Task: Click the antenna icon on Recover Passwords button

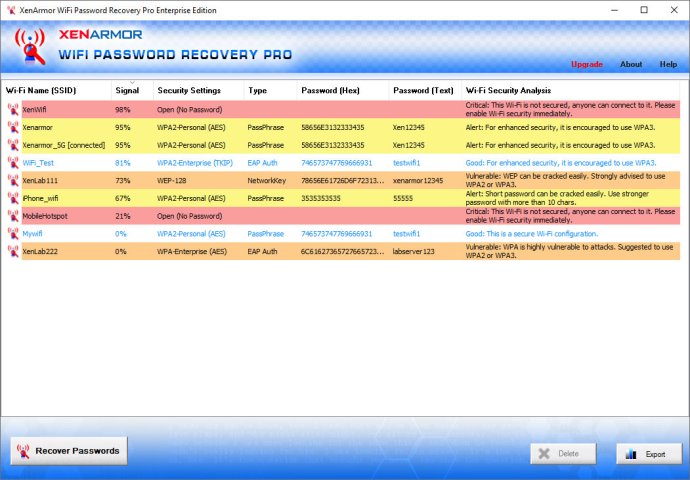Action: (23, 451)
